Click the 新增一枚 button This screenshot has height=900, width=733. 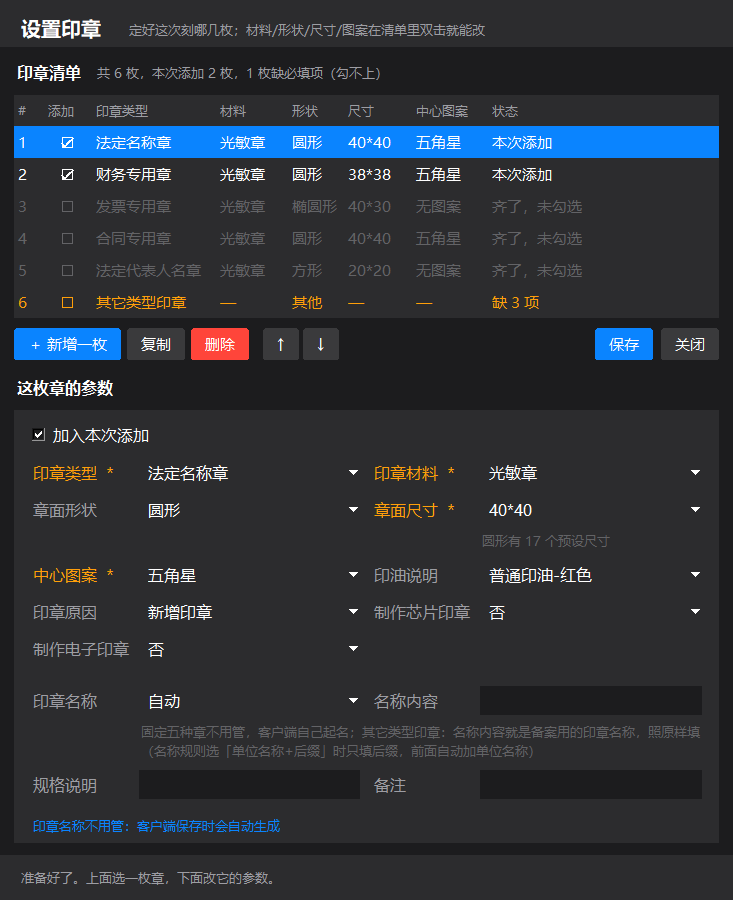point(67,344)
